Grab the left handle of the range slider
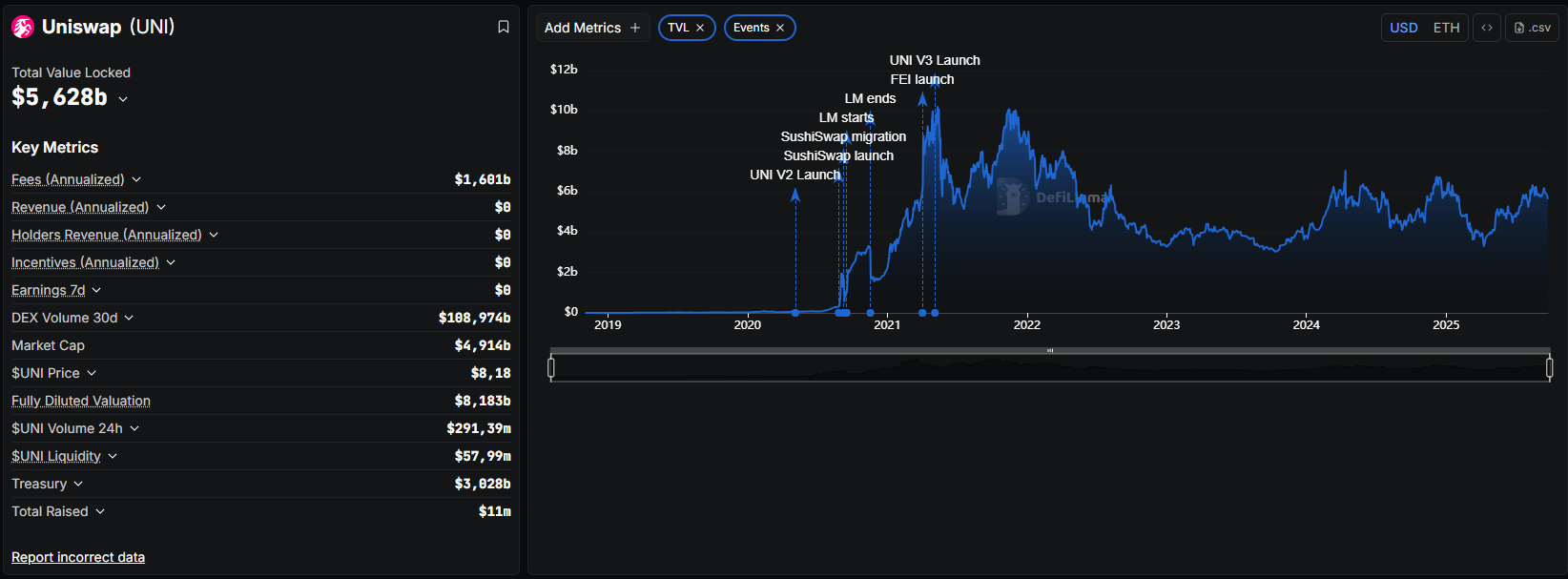This screenshot has height=579, width=1568. (551, 367)
